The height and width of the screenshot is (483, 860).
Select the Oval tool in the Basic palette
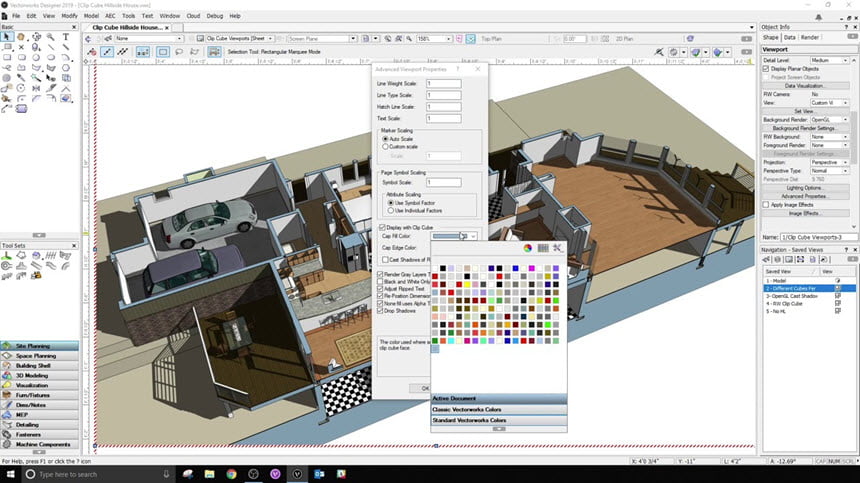pos(51,57)
